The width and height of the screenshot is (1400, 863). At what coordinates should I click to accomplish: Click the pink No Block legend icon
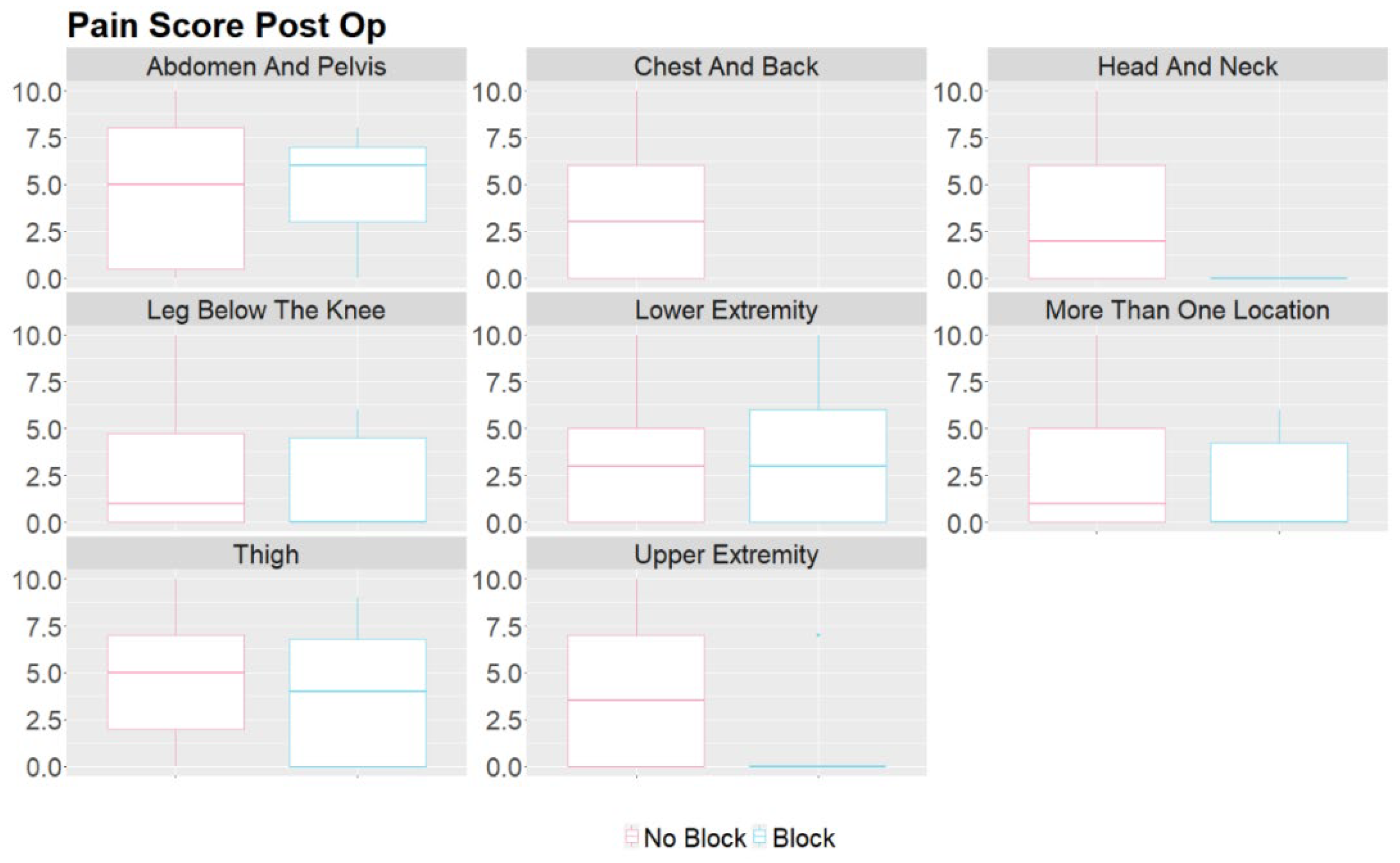point(631,838)
